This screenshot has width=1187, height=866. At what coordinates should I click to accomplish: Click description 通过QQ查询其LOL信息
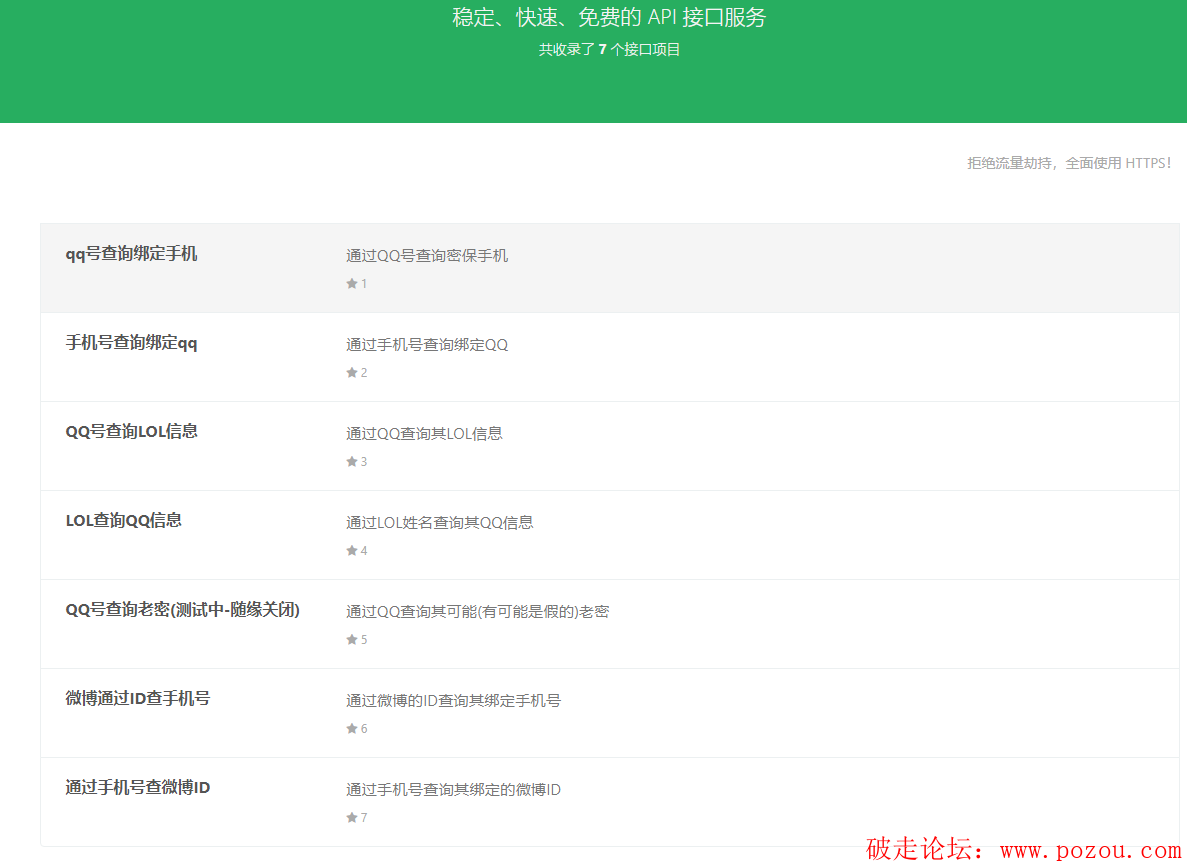point(425,434)
